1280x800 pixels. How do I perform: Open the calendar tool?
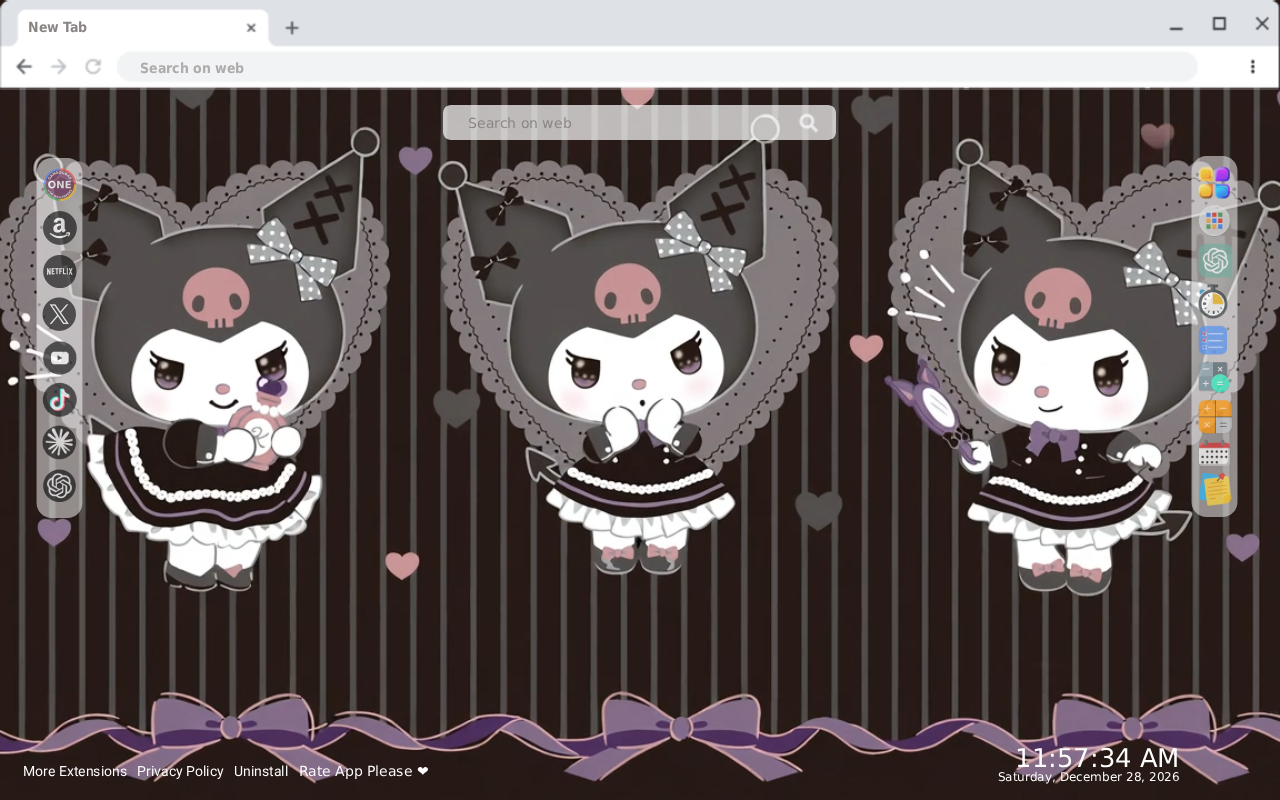[1214, 454]
